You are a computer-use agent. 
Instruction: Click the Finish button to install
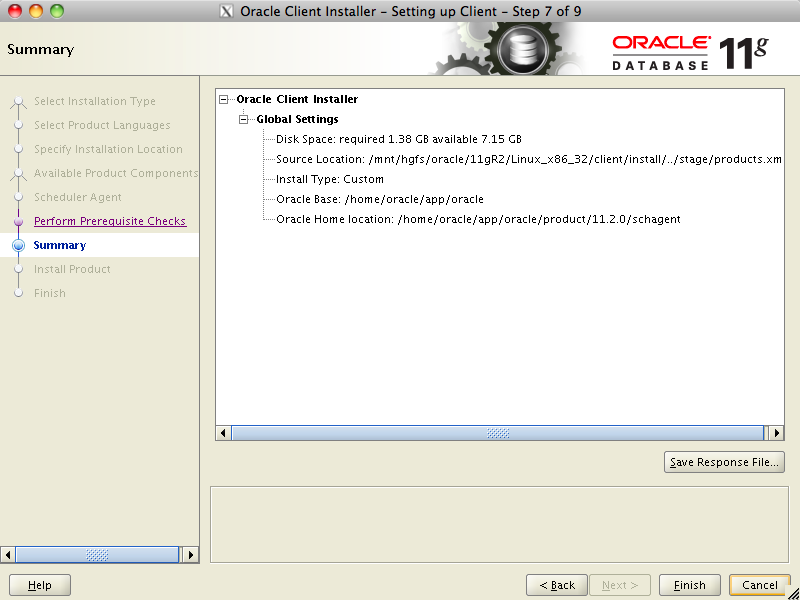pyautogui.click(x=690, y=585)
